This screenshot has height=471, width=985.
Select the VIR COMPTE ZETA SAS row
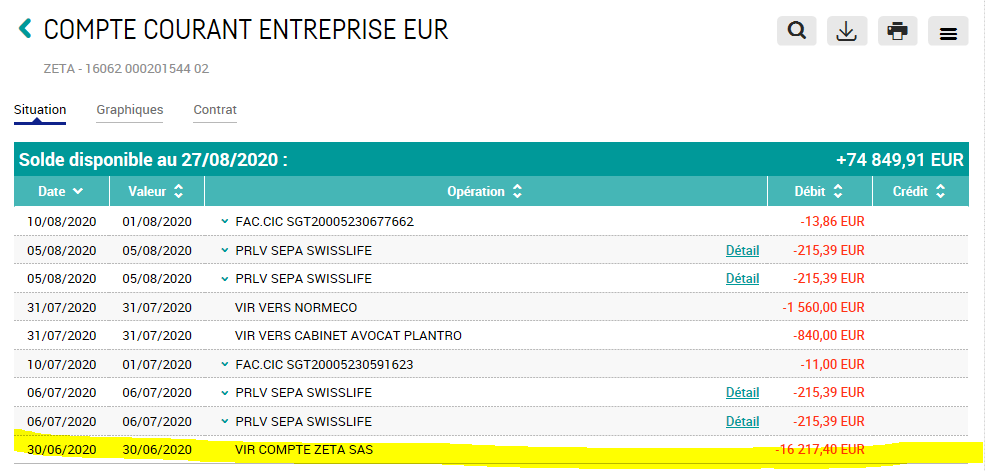coord(303,450)
